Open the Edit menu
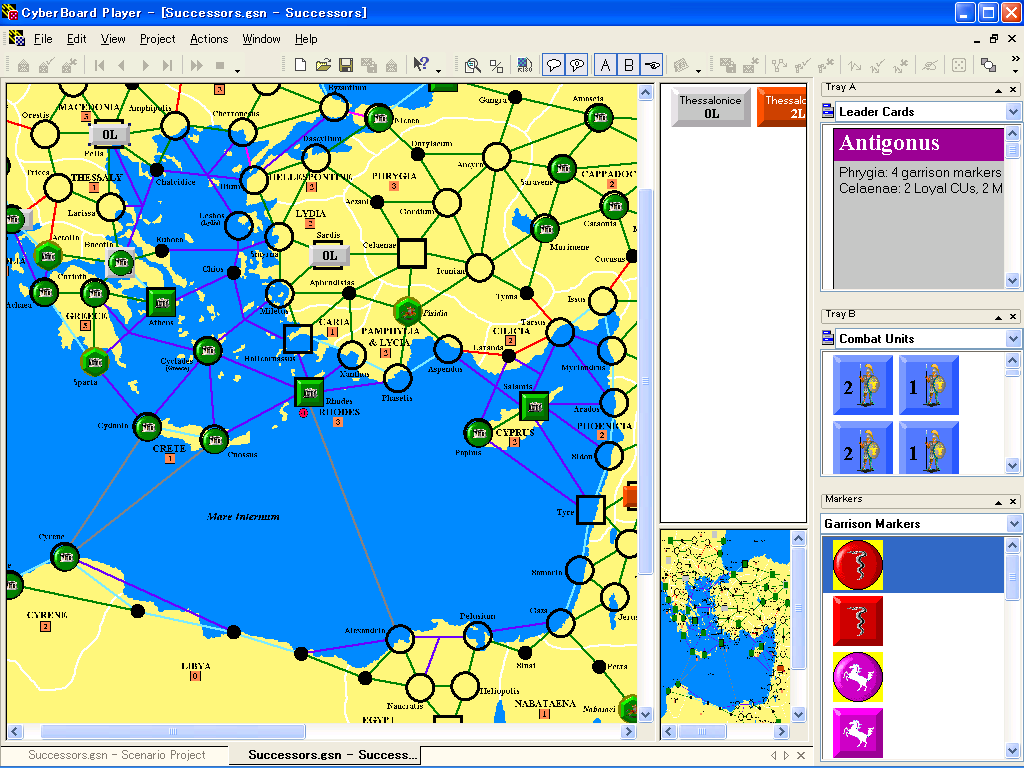The height and width of the screenshot is (768, 1024). pos(76,39)
